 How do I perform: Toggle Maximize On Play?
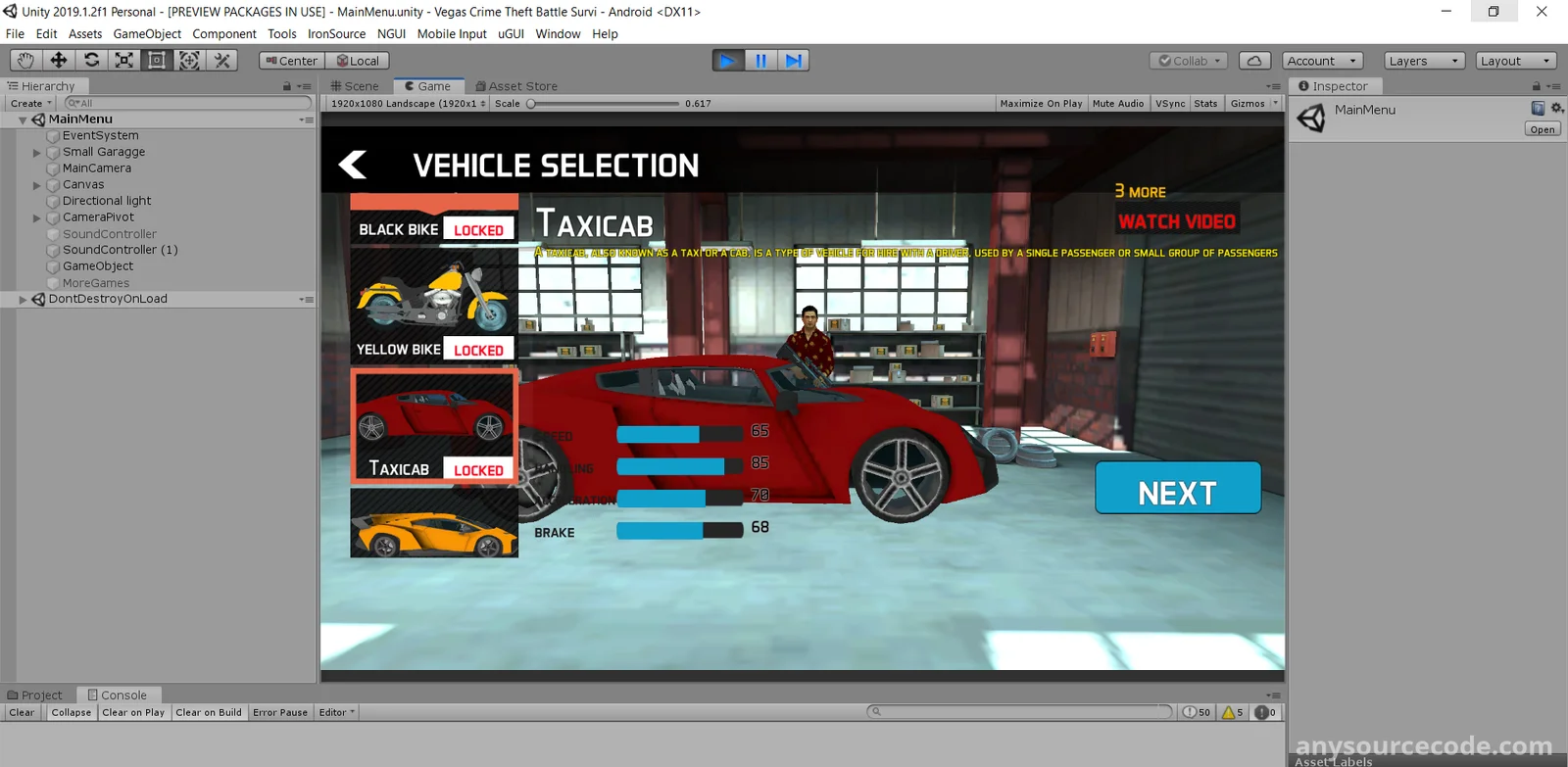(1041, 104)
